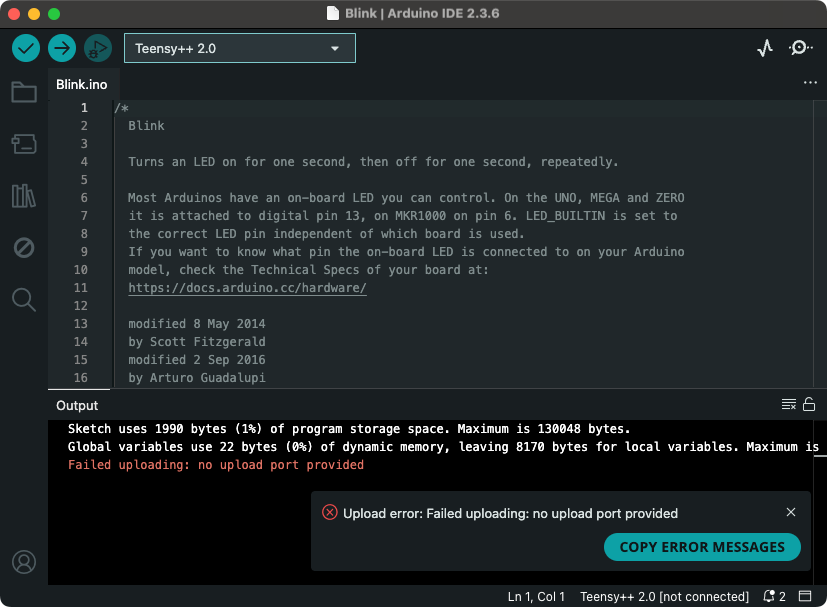Show the Debug sidebar panel

click(24, 248)
